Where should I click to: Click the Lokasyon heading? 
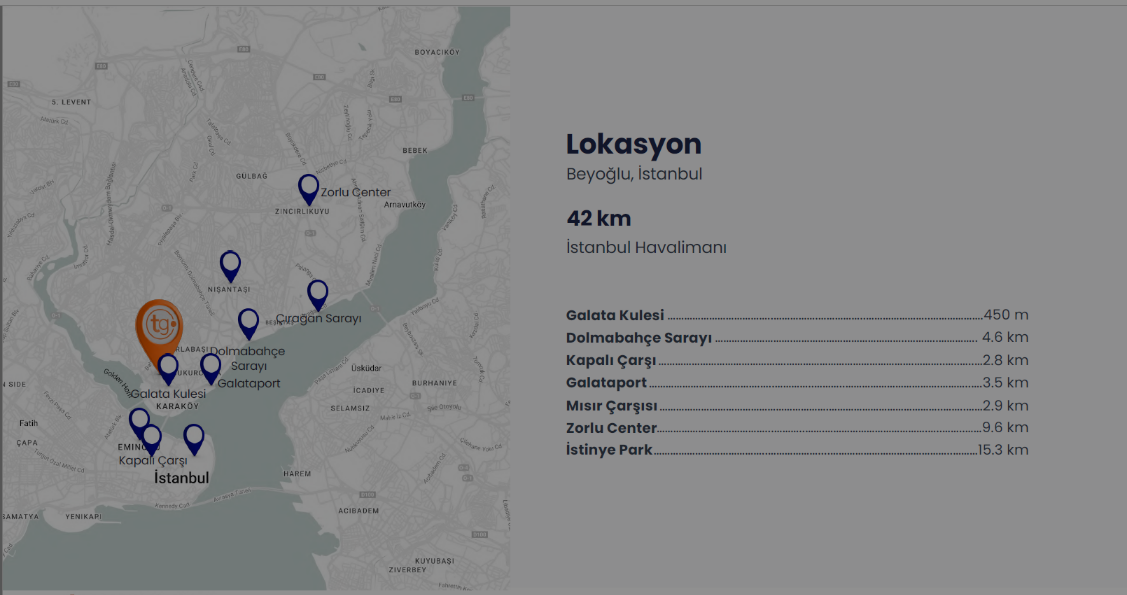pyautogui.click(x=634, y=144)
